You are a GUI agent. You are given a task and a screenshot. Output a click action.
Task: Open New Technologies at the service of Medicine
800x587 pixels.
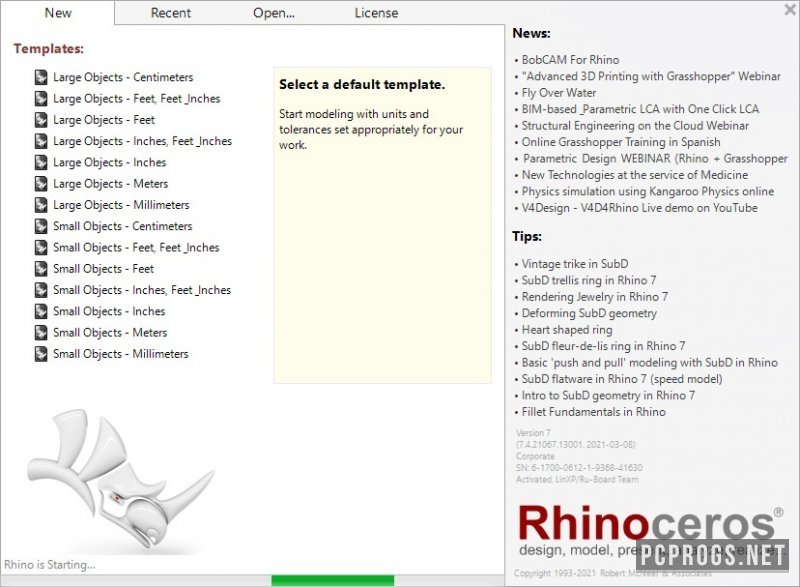pos(635,175)
